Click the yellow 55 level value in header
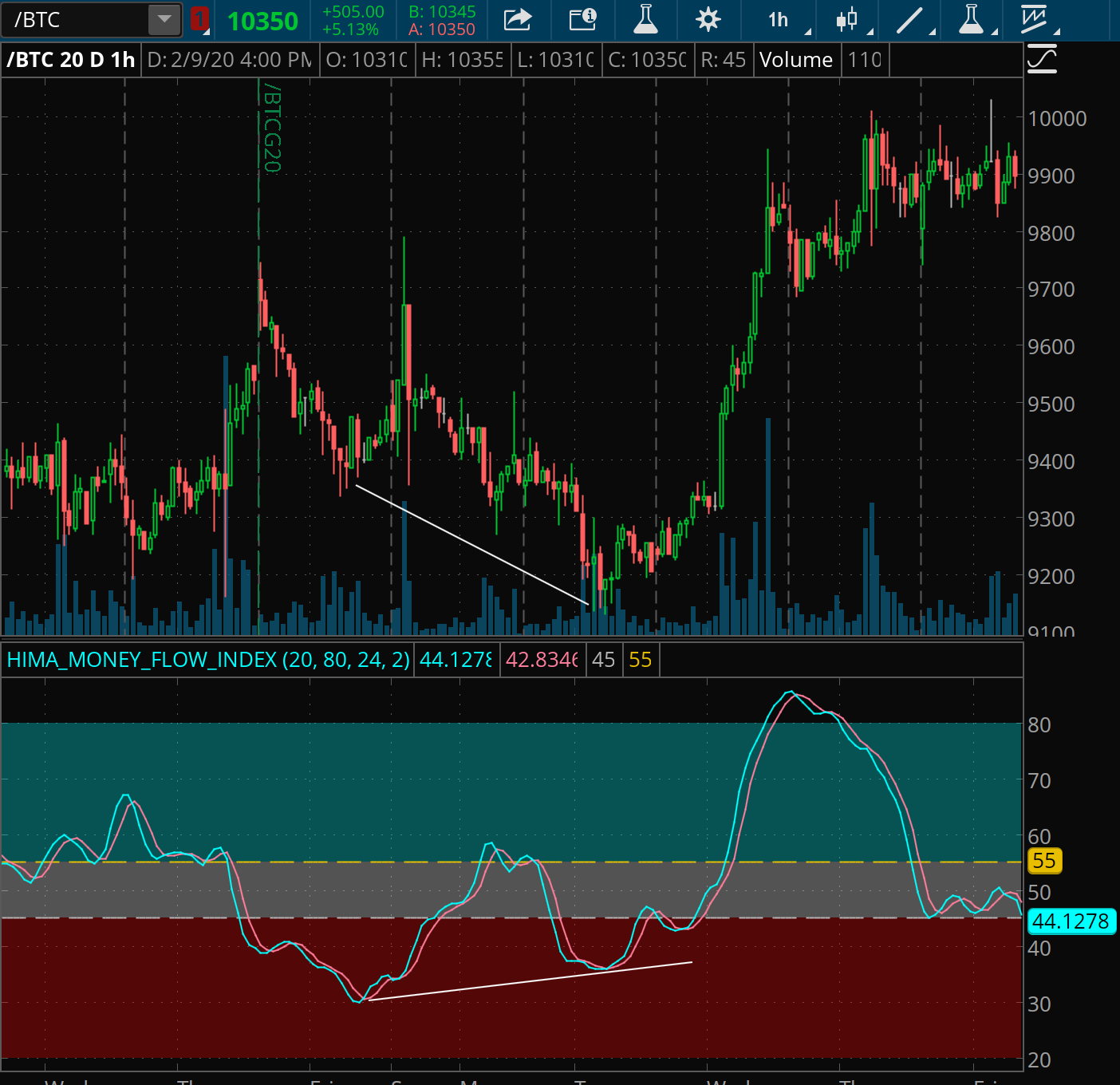1120x1085 pixels. pos(641,660)
